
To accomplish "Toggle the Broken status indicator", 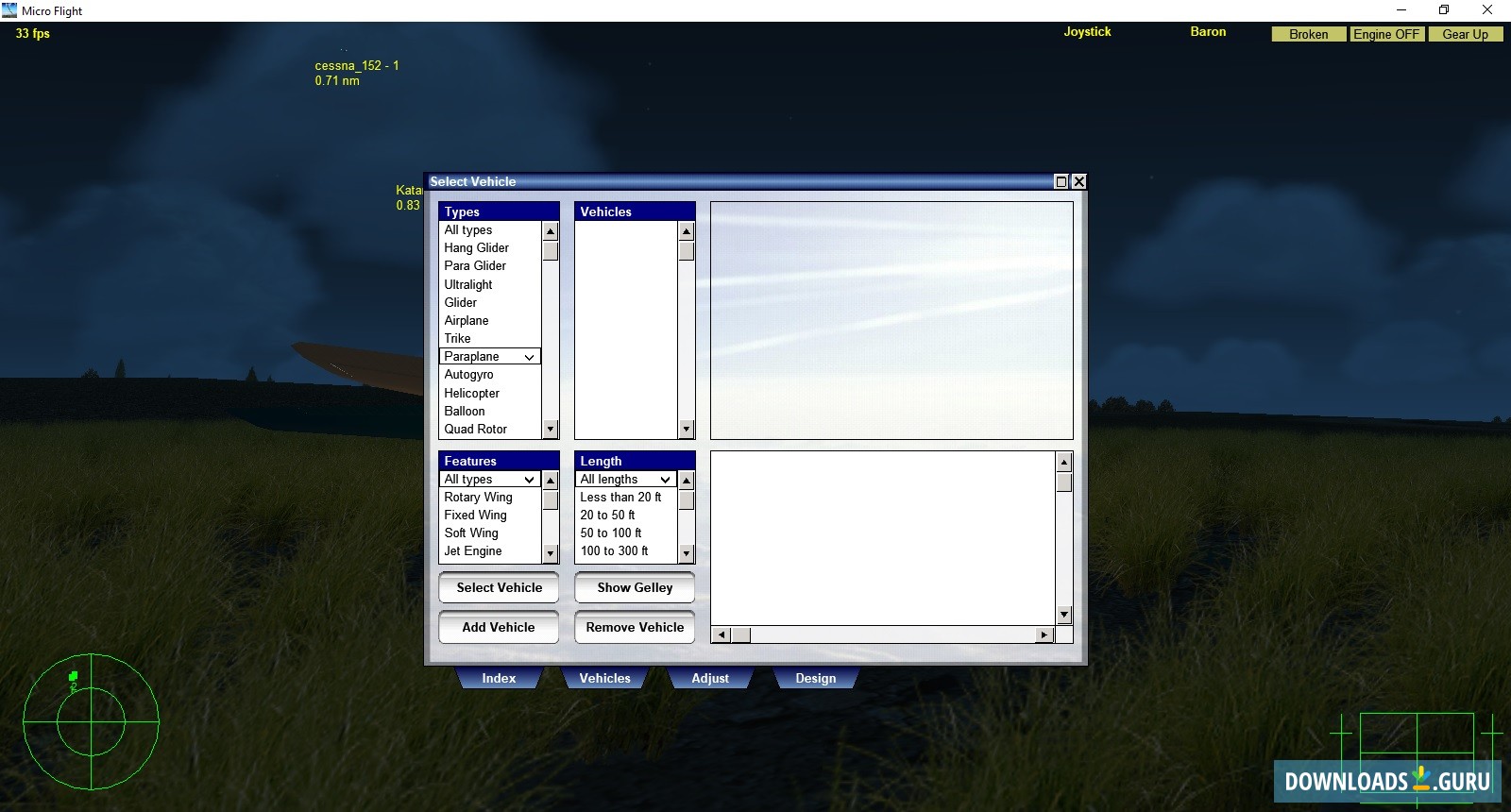I will [1309, 34].
